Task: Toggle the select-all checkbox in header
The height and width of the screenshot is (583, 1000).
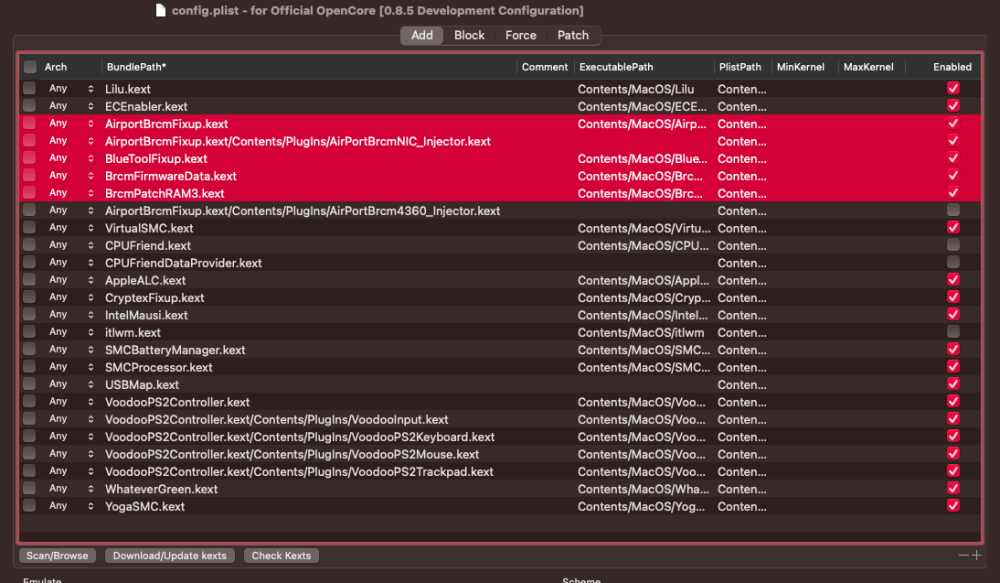Action: (30, 66)
